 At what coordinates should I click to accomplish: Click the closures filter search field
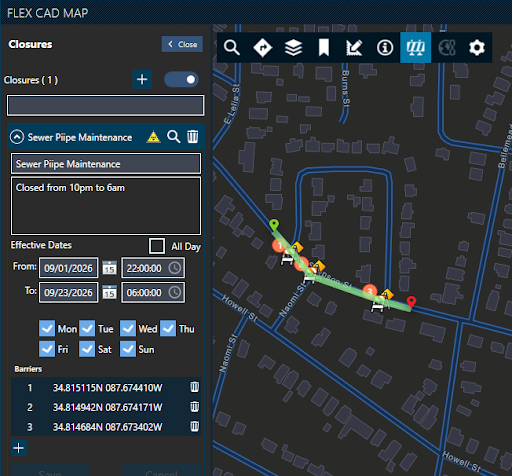(x=106, y=105)
